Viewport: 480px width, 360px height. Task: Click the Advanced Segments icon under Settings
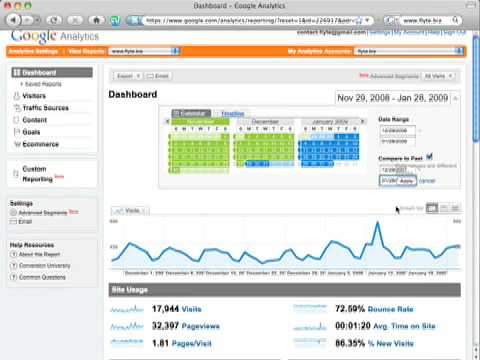[13, 212]
